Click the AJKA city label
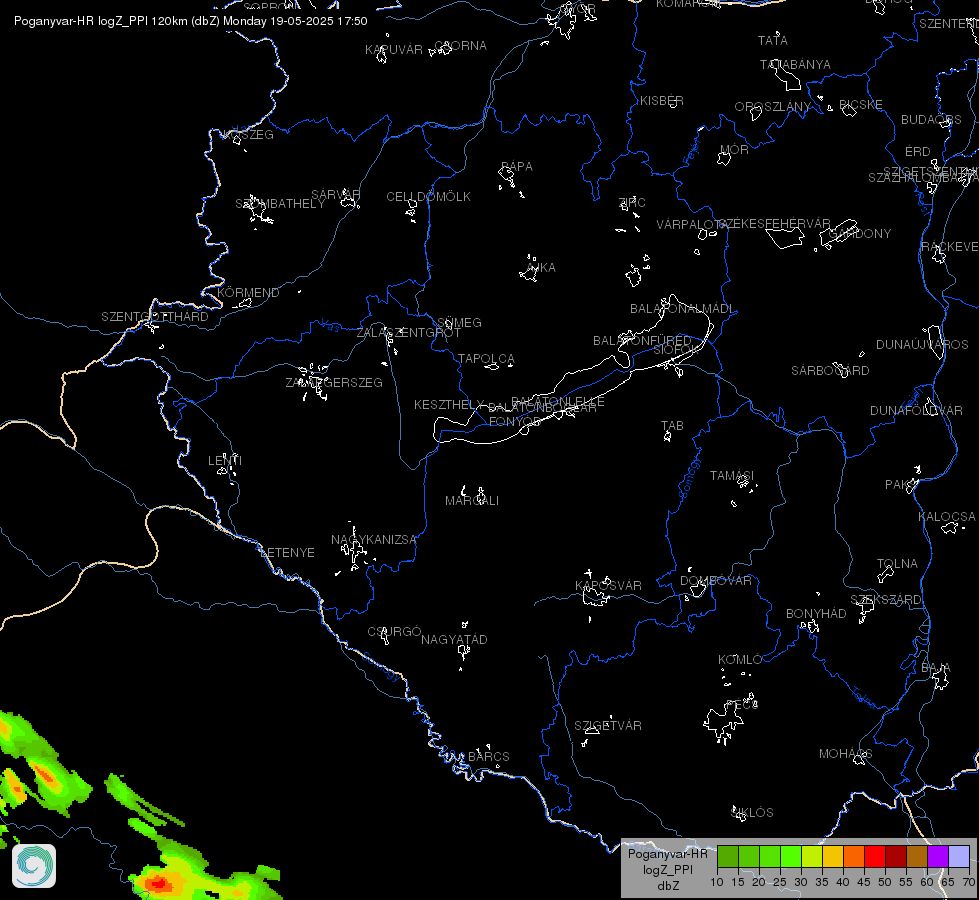The width and height of the screenshot is (979, 900). click(541, 268)
